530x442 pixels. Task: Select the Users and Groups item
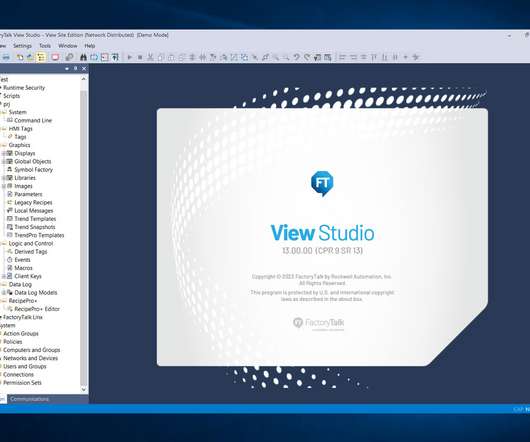pos(25,366)
